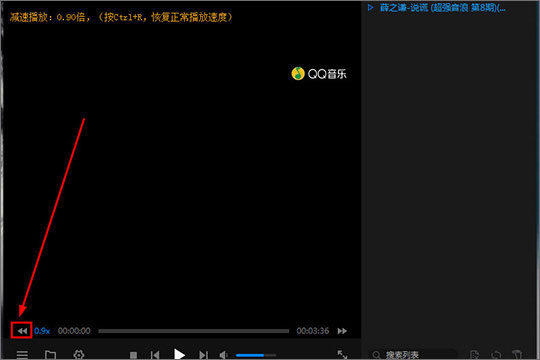Click the playlist search field 搜索列表

pos(413,354)
